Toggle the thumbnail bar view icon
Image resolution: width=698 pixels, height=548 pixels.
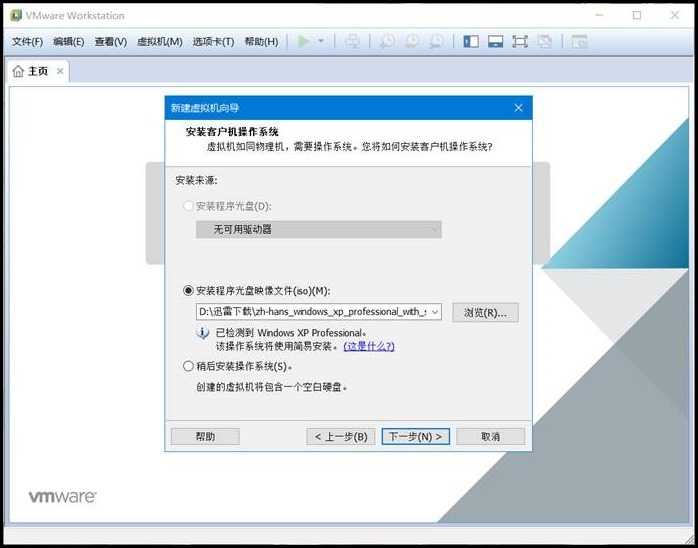(495, 41)
